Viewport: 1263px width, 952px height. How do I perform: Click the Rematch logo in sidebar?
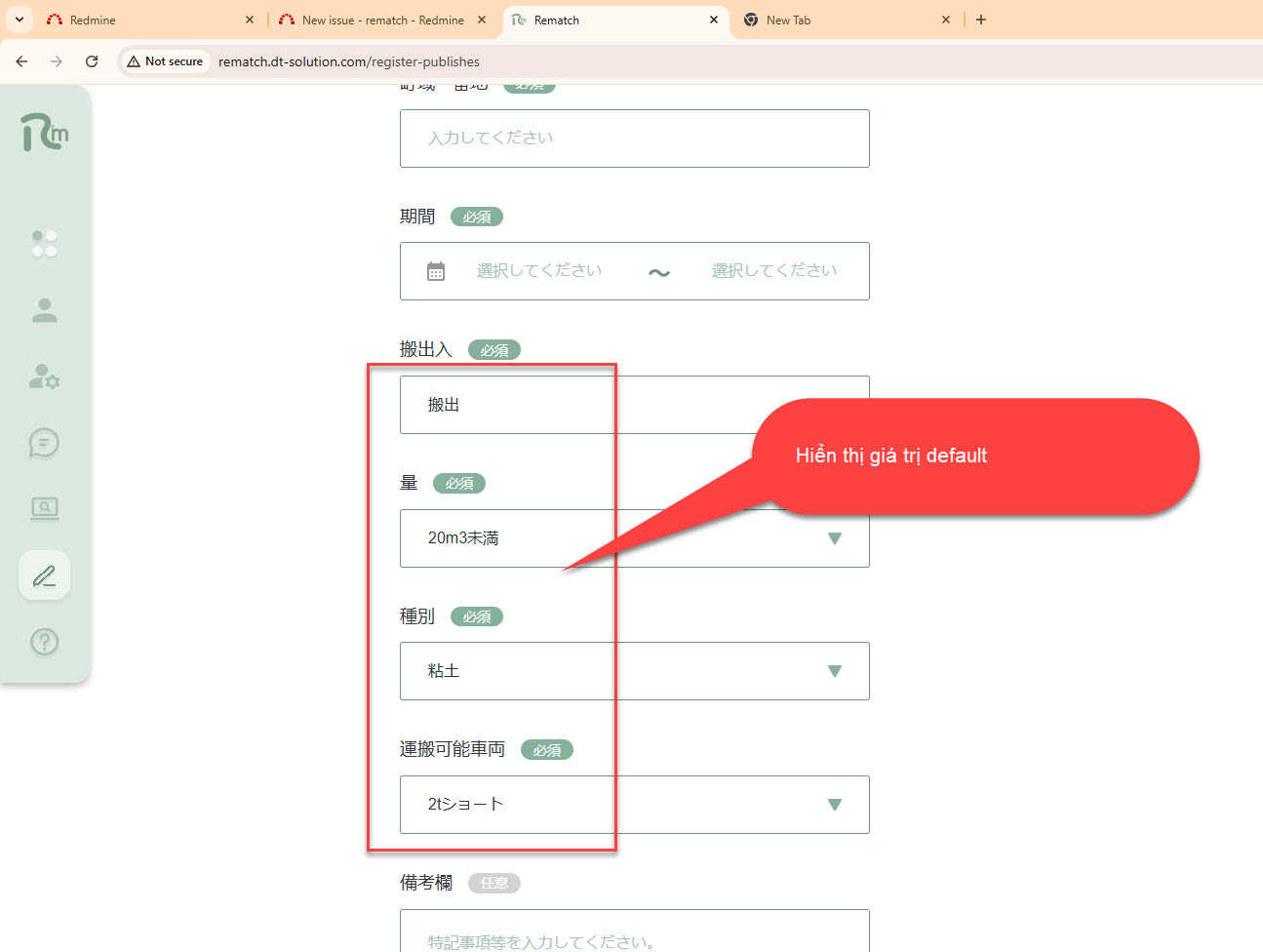tap(44, 133)
